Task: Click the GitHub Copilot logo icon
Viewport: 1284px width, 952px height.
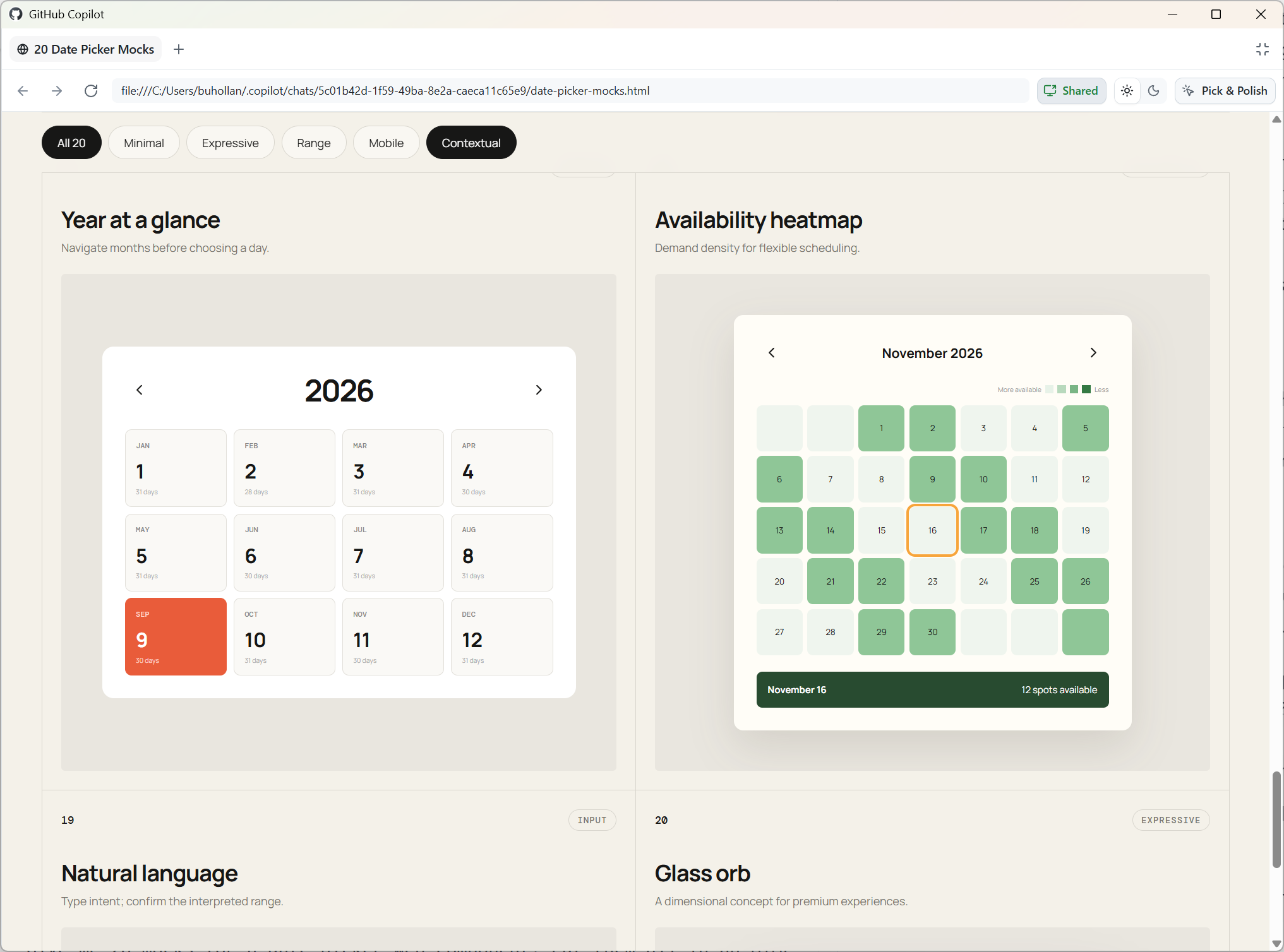Action: (x=16, y=14)
